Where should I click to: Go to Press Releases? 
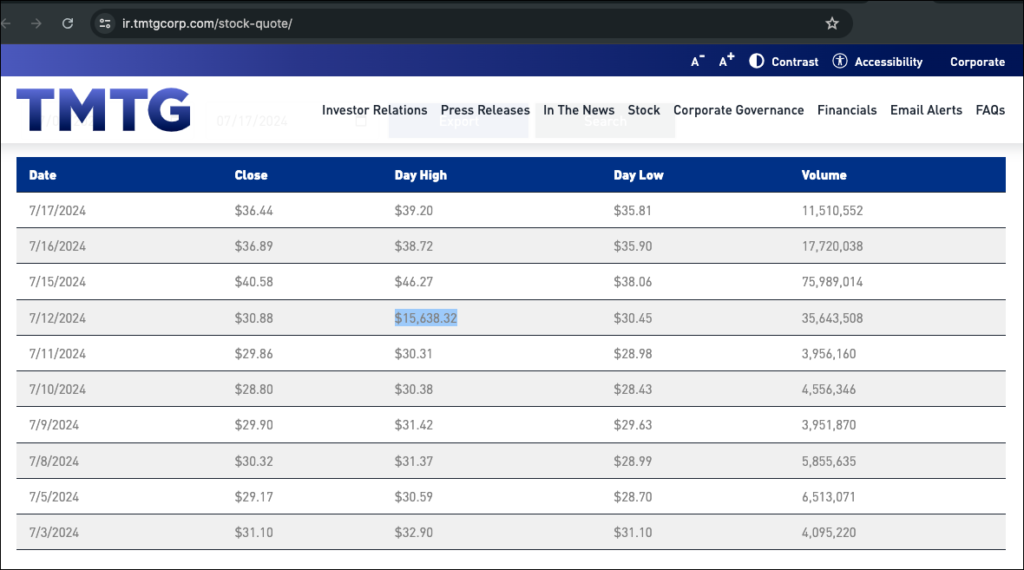pos(485,110)
